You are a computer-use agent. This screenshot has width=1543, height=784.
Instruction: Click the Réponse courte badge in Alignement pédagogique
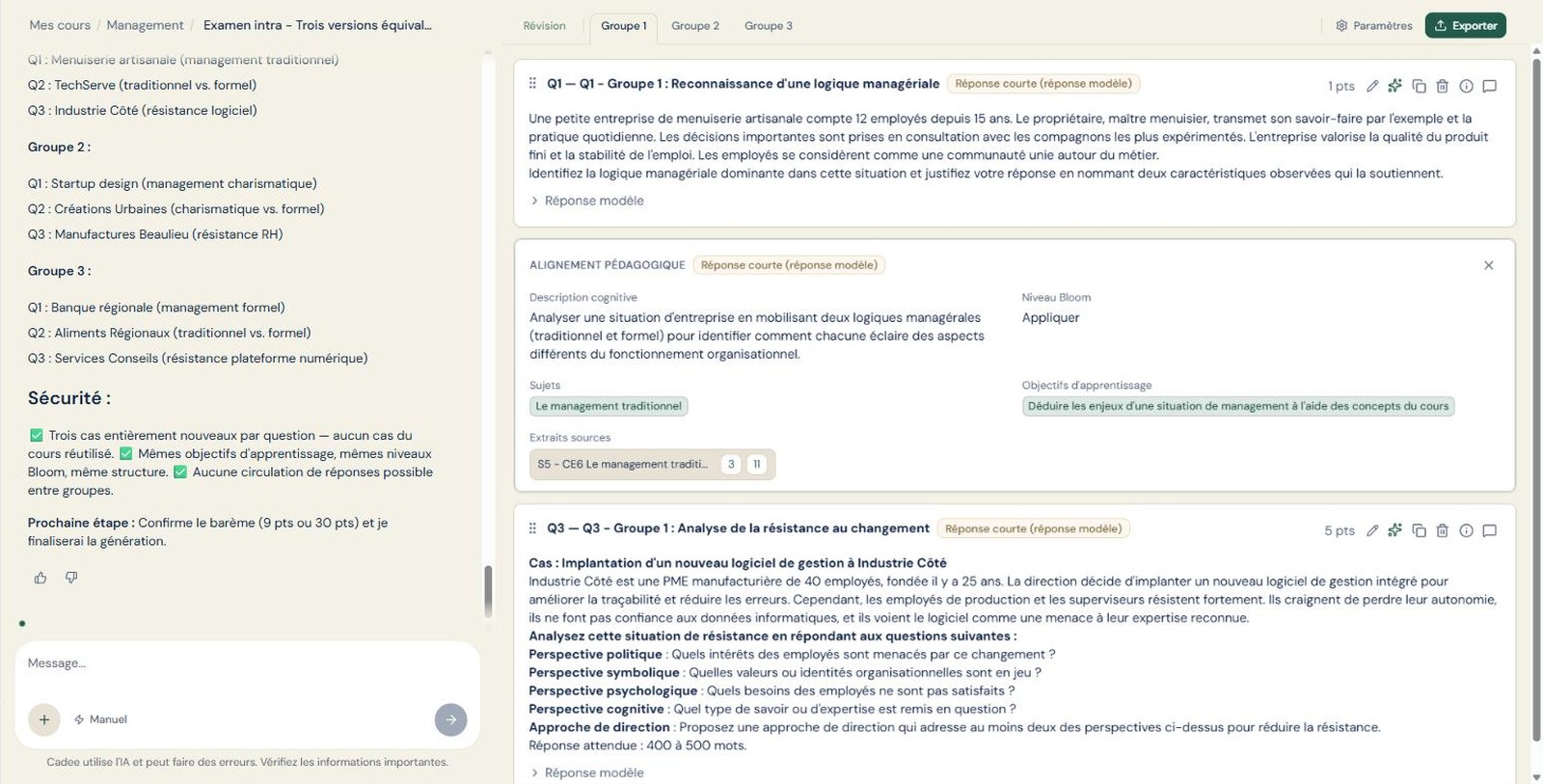pyautogui.click(x=789, y=265)
